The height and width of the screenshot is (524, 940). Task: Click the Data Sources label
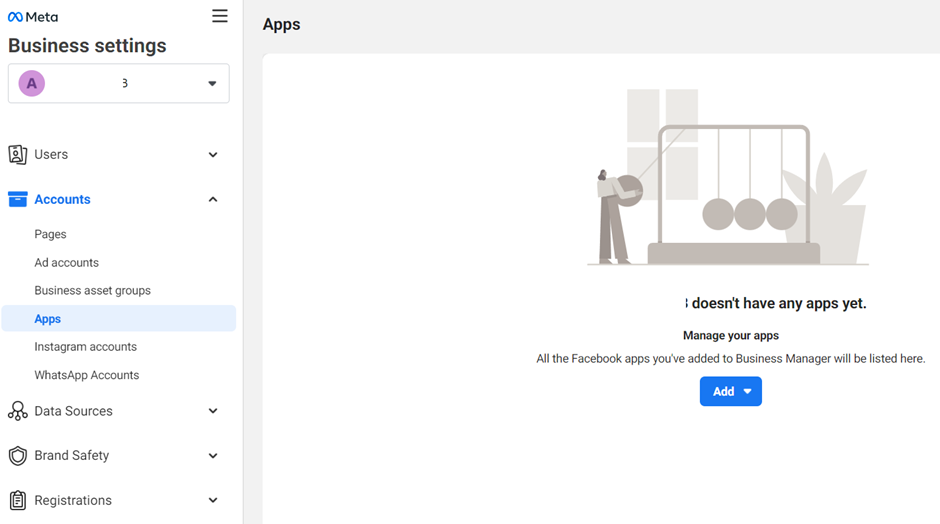[73, 411]
